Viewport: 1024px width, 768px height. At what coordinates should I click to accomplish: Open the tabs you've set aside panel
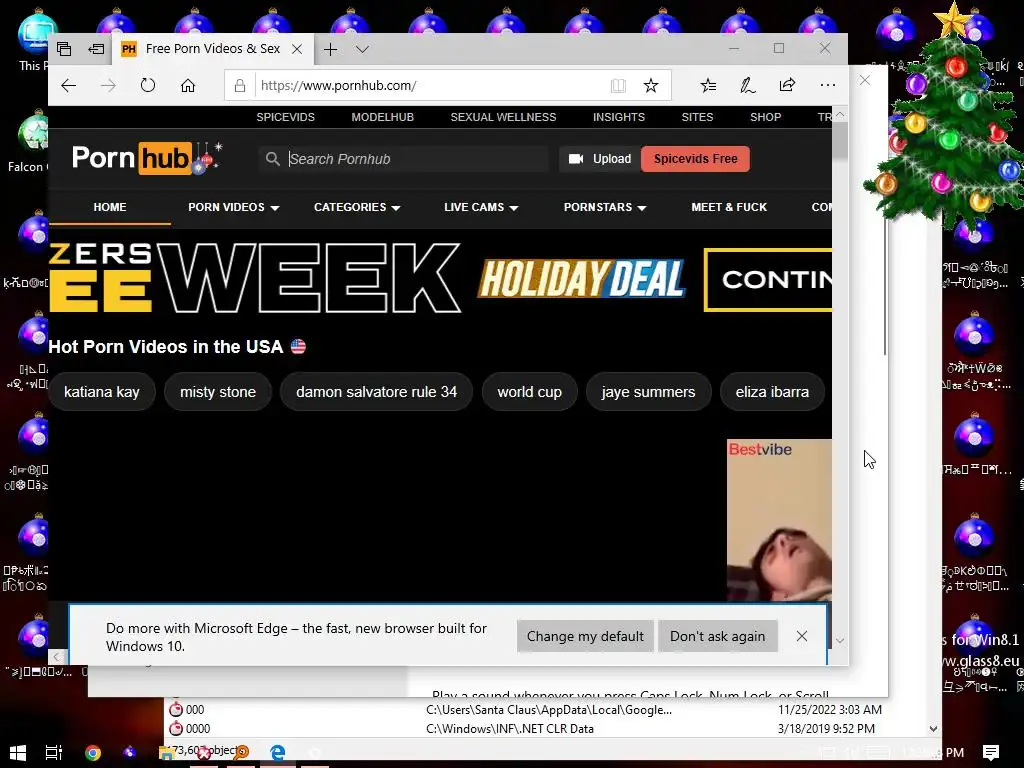pos(64,49)
